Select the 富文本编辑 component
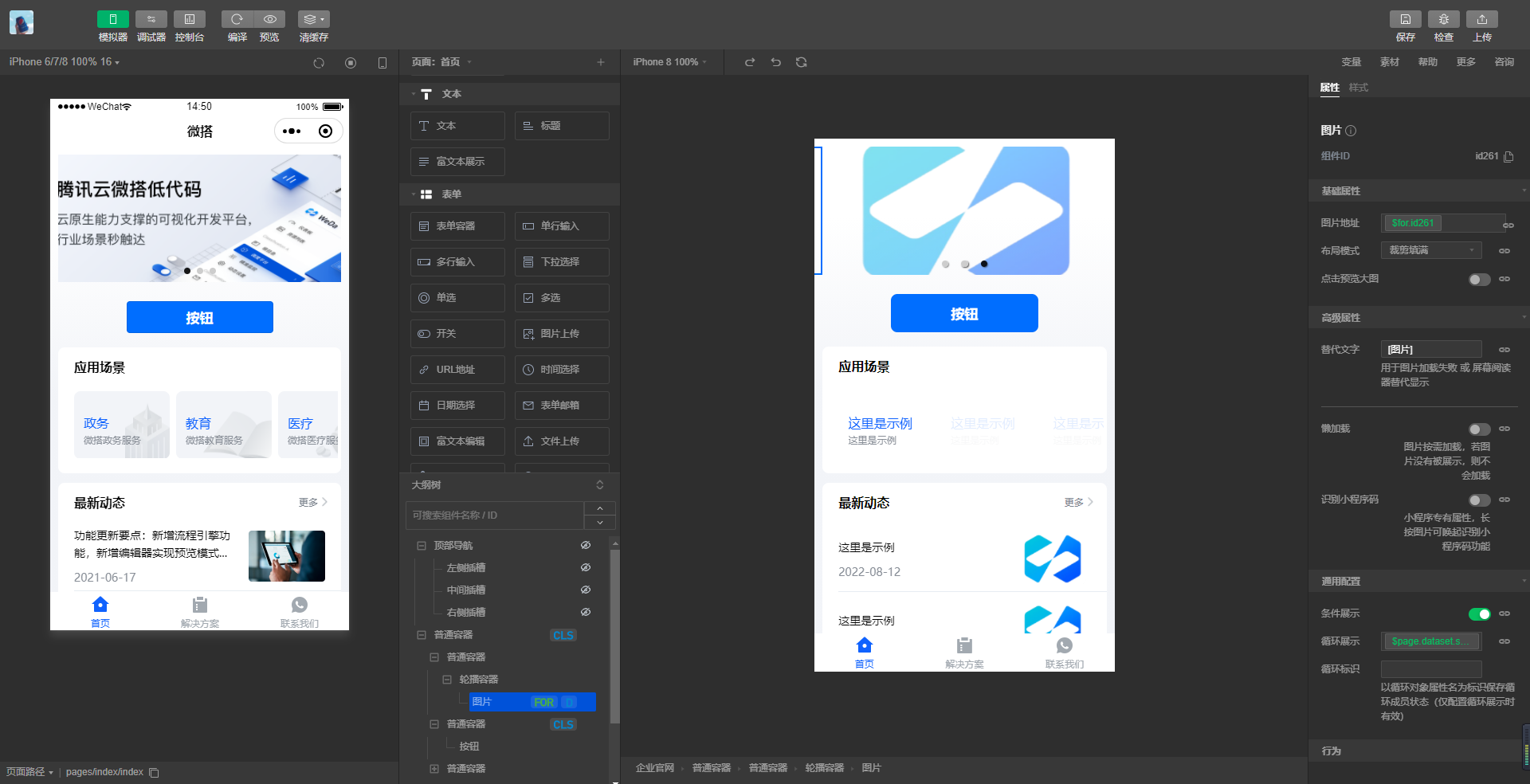This screenshot has height=784, width=1530. click(457, 441)
